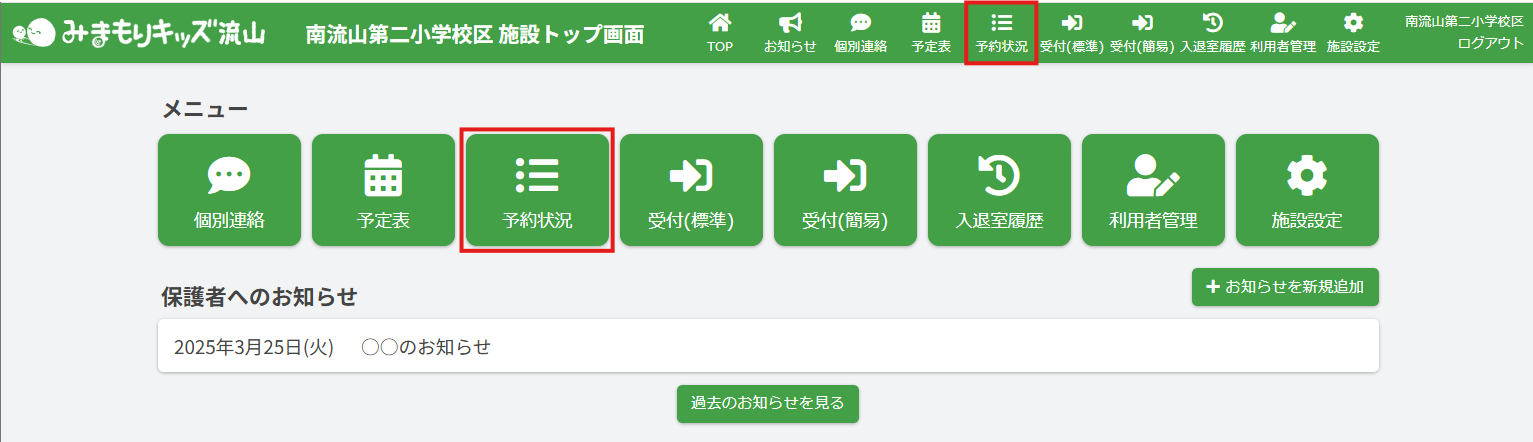Viewport: 1533px width, 442px height.
Task: Open 利用者管理 user edit tile
Action: [x=1153, y=190]
